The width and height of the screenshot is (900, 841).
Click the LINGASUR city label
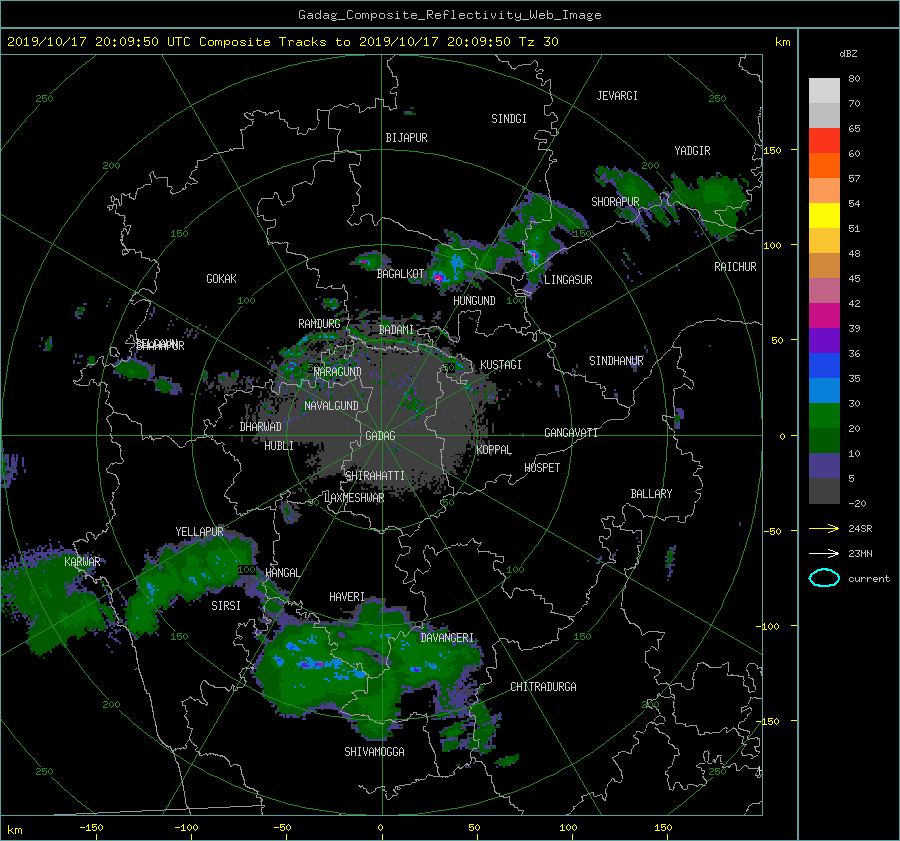[x=568, y=280]
